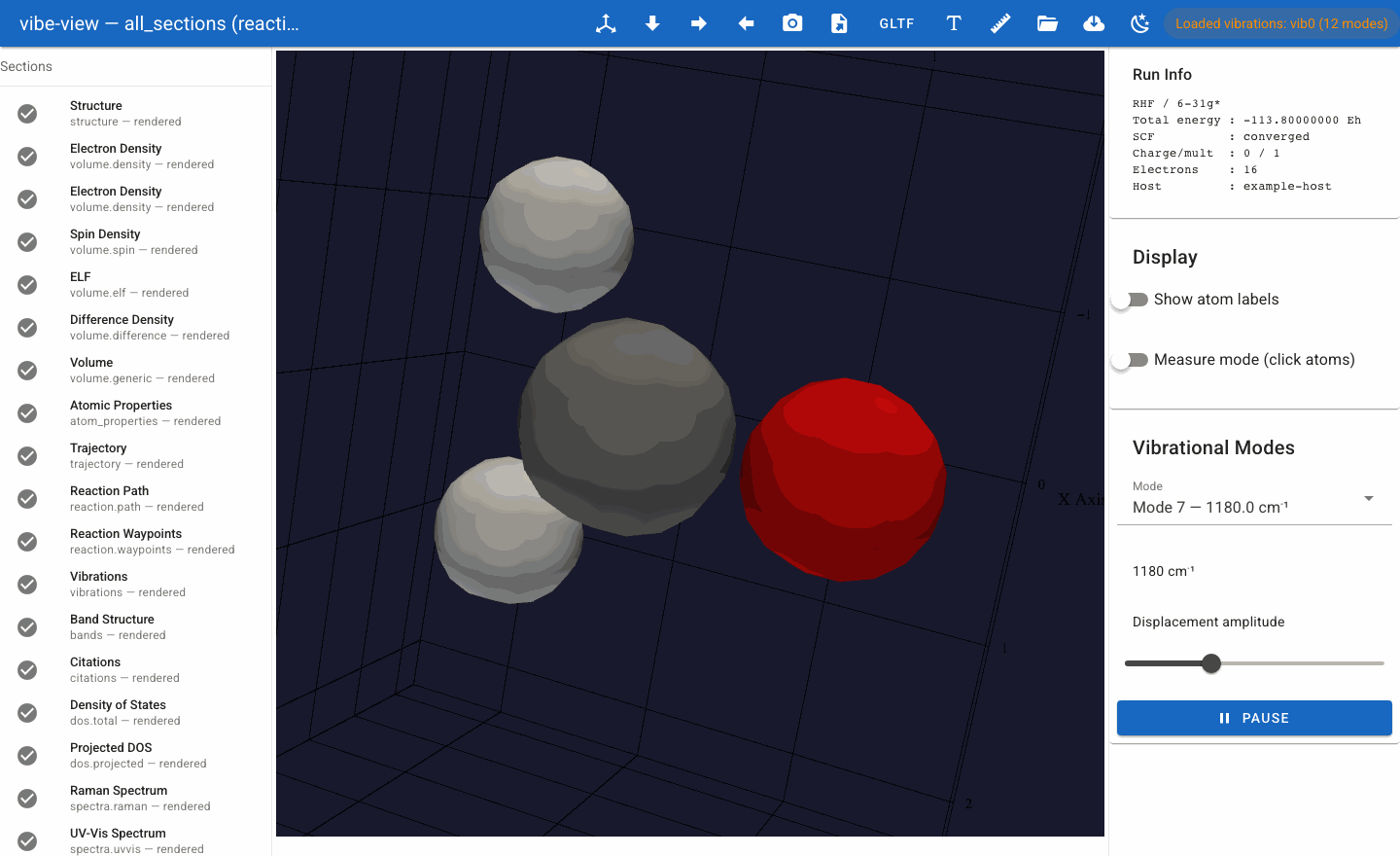The height and width of the screenshot is (856, 1400).
Task: Select the Structure section
Action: (x=135, y=114)
